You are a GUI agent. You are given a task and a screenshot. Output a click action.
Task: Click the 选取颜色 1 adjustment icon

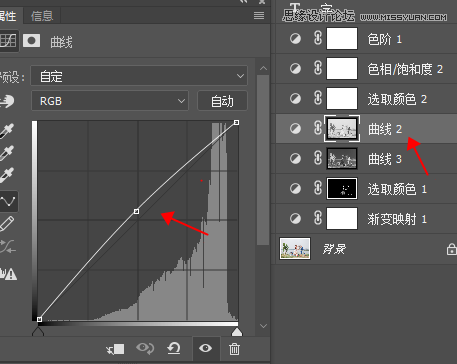tap(295, 189)
